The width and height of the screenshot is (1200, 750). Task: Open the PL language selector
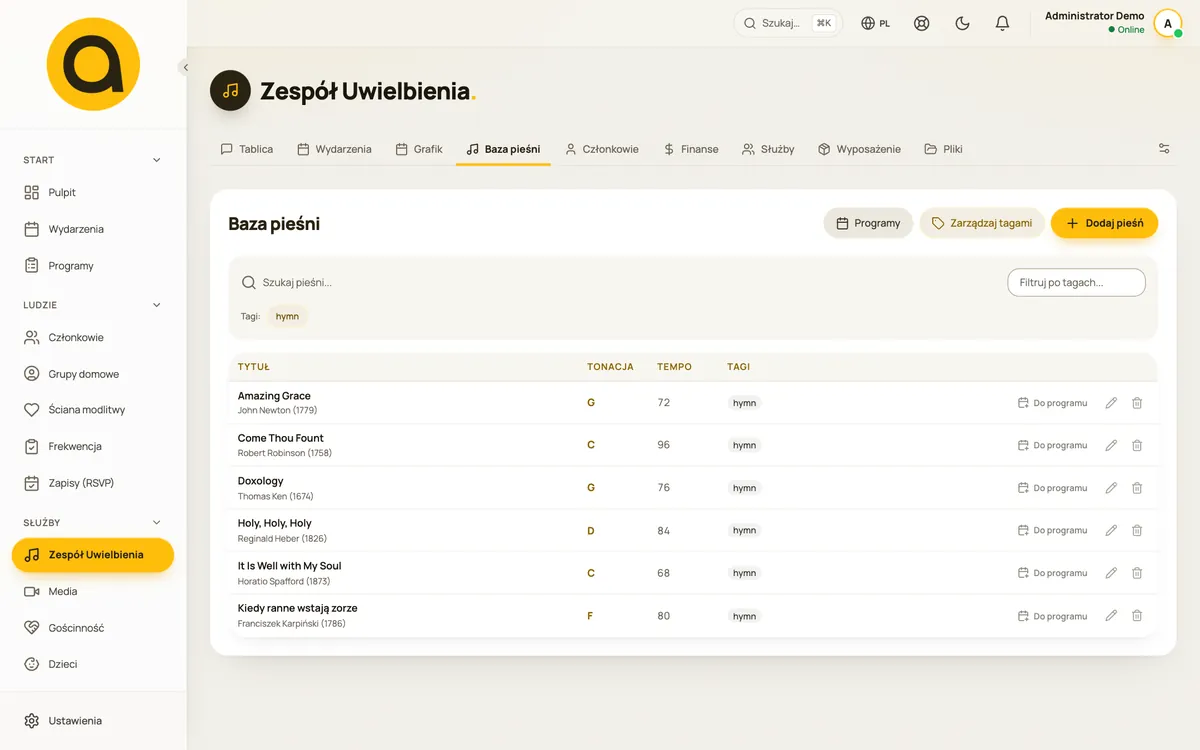[x=876, y=23]
